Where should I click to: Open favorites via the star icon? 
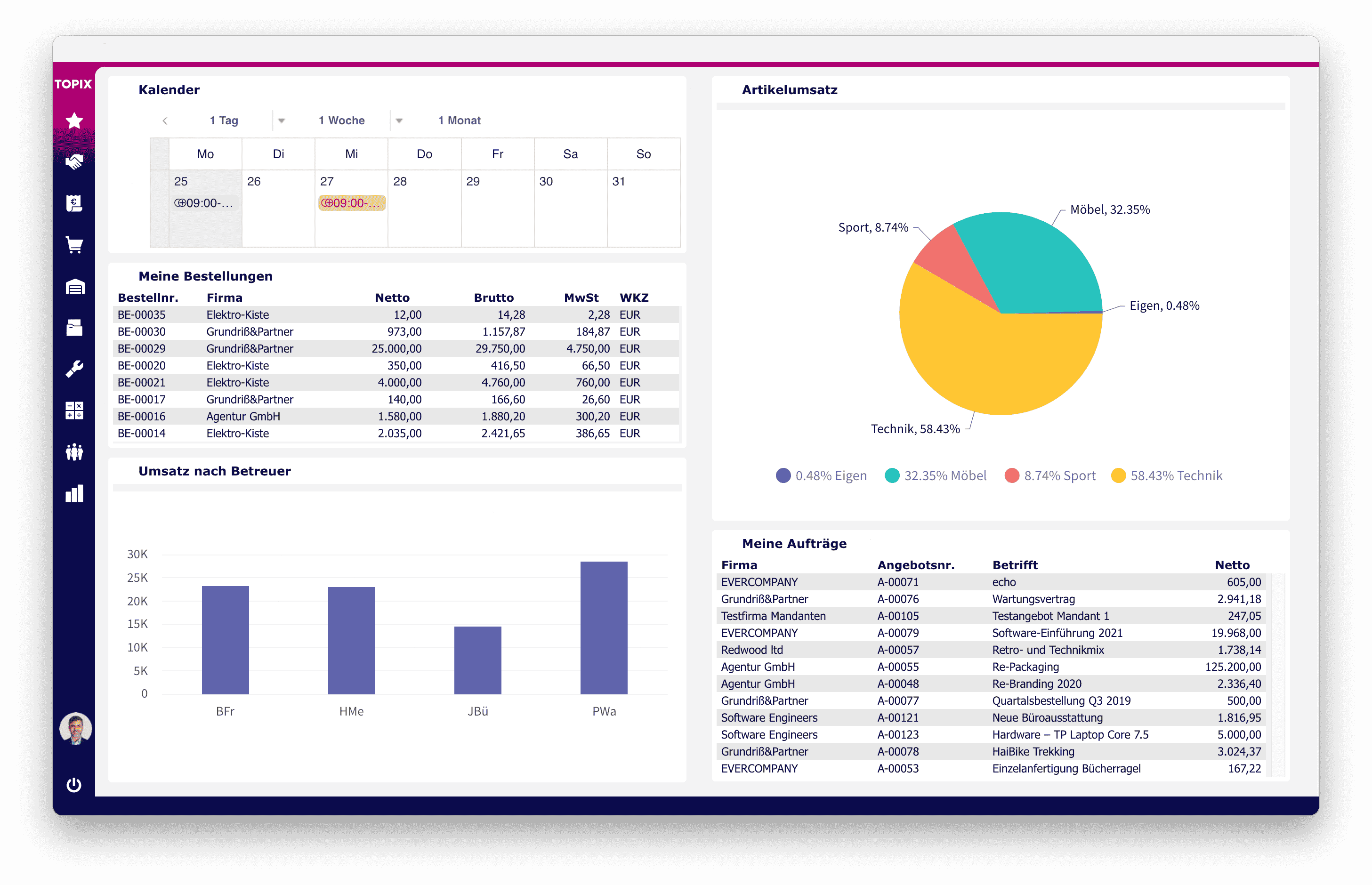74,121
